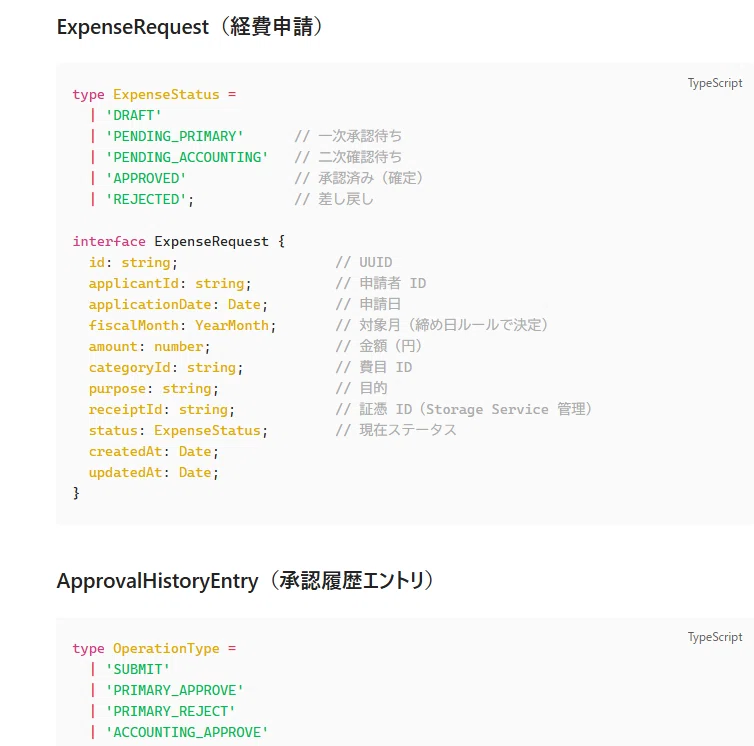Click the 'PENDING_ACCOUNTING' status literal
The height and width of the screenshot is (746, 754).
coord(187,157)
